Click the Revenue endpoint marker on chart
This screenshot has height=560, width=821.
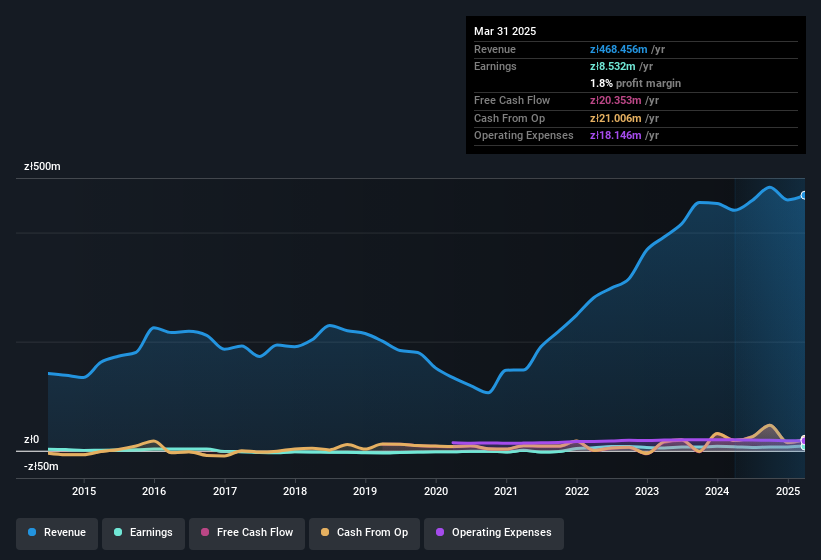click(x=804, y=195)
